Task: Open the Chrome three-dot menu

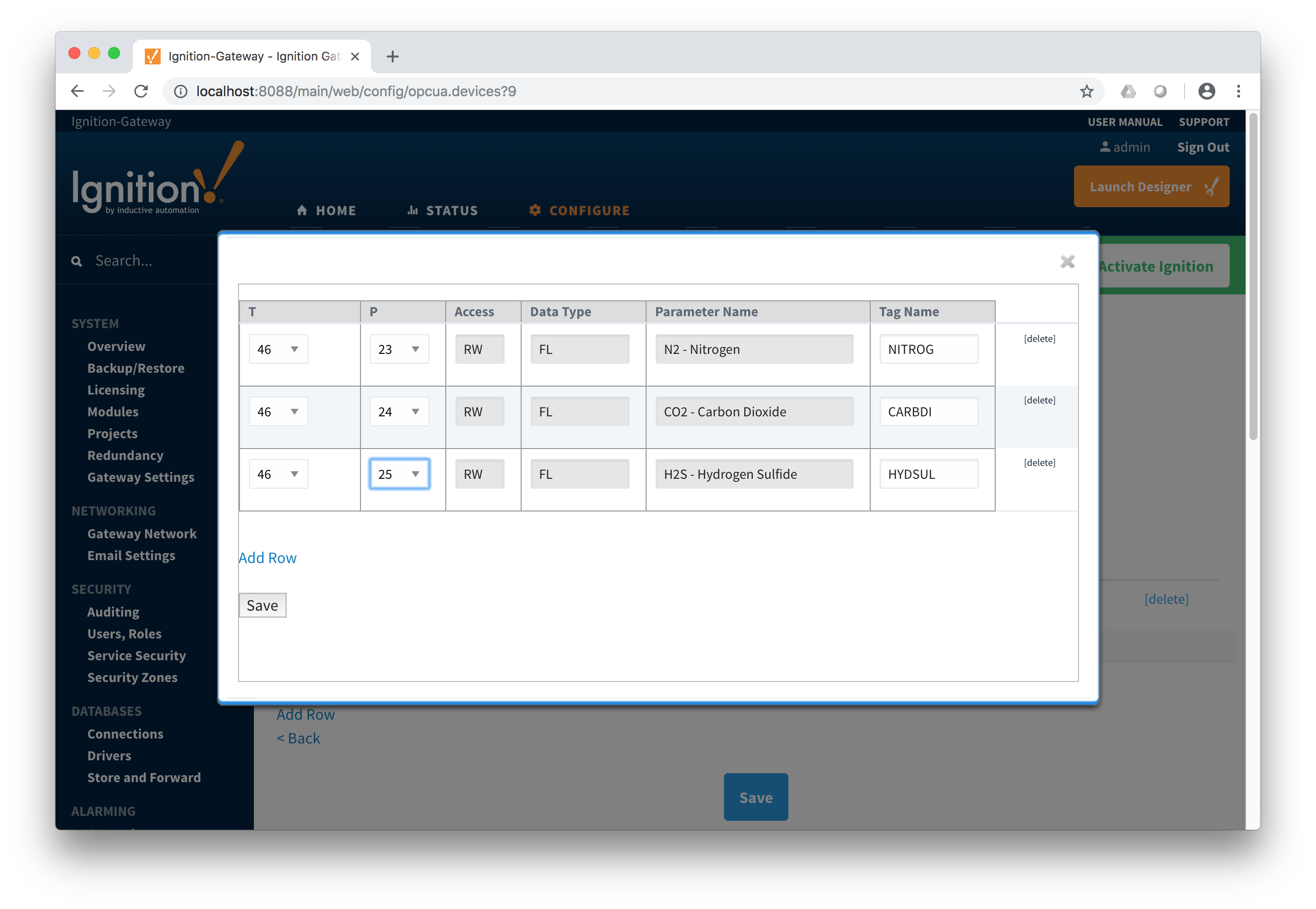Action: click(1238, 91)
